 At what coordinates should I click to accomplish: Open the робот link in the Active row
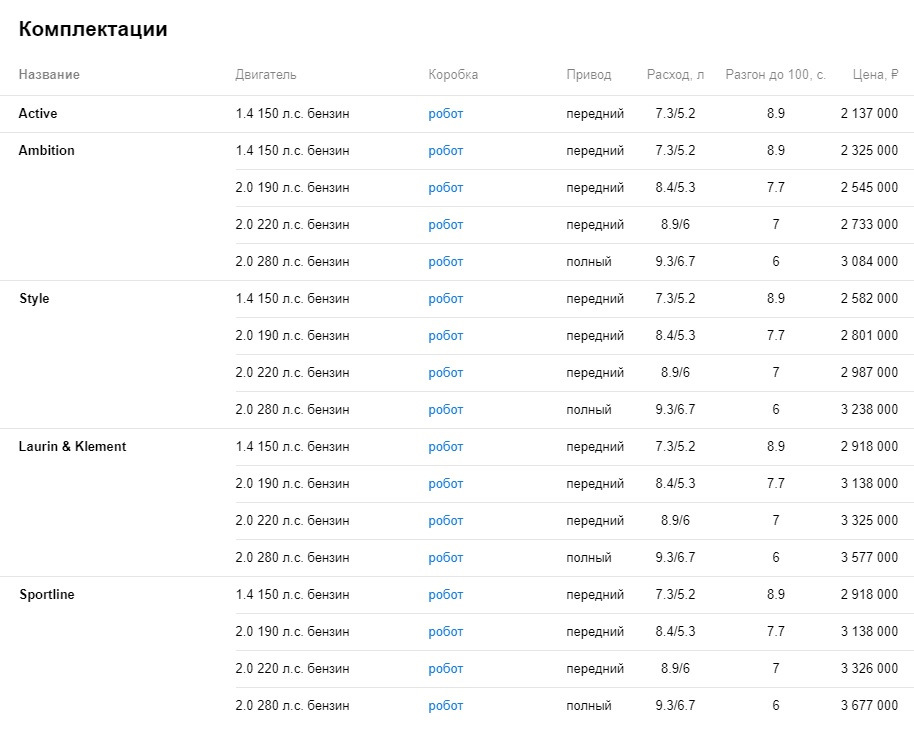(x=445, y=114)
